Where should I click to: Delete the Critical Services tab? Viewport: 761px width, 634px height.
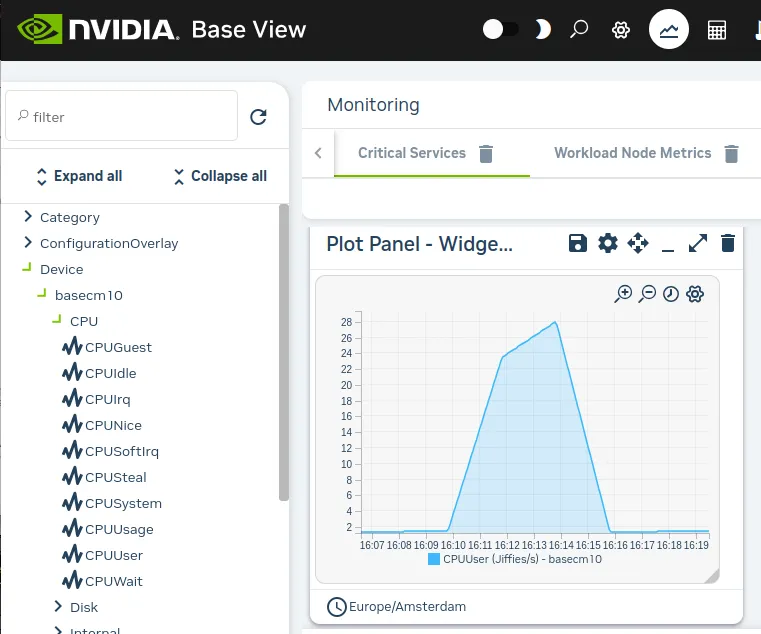(x=486, y=153)
